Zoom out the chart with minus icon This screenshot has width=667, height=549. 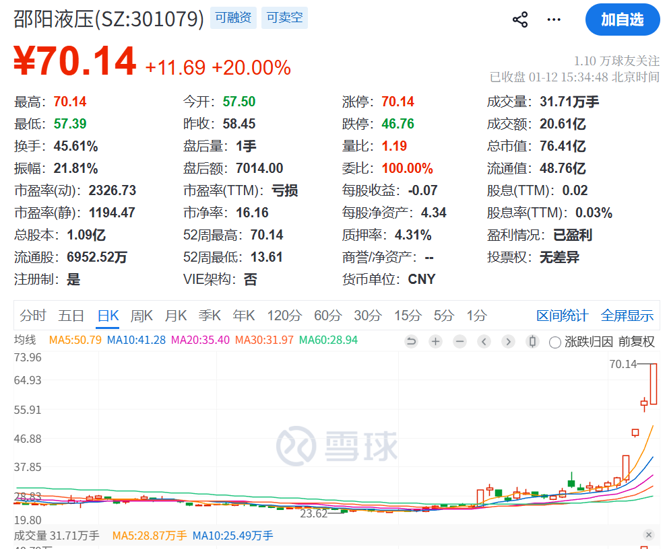[x=459, y=342]
